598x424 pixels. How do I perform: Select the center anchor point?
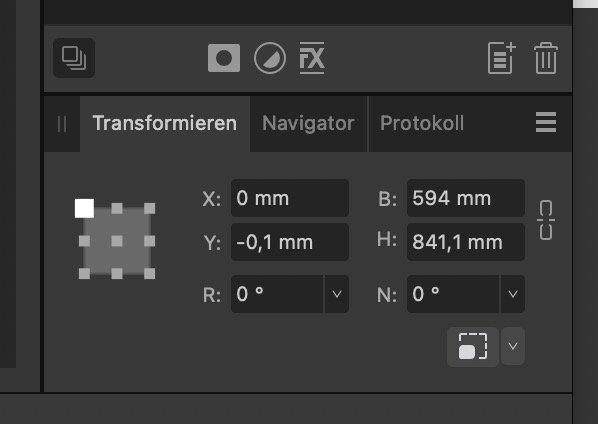[117, 241]
